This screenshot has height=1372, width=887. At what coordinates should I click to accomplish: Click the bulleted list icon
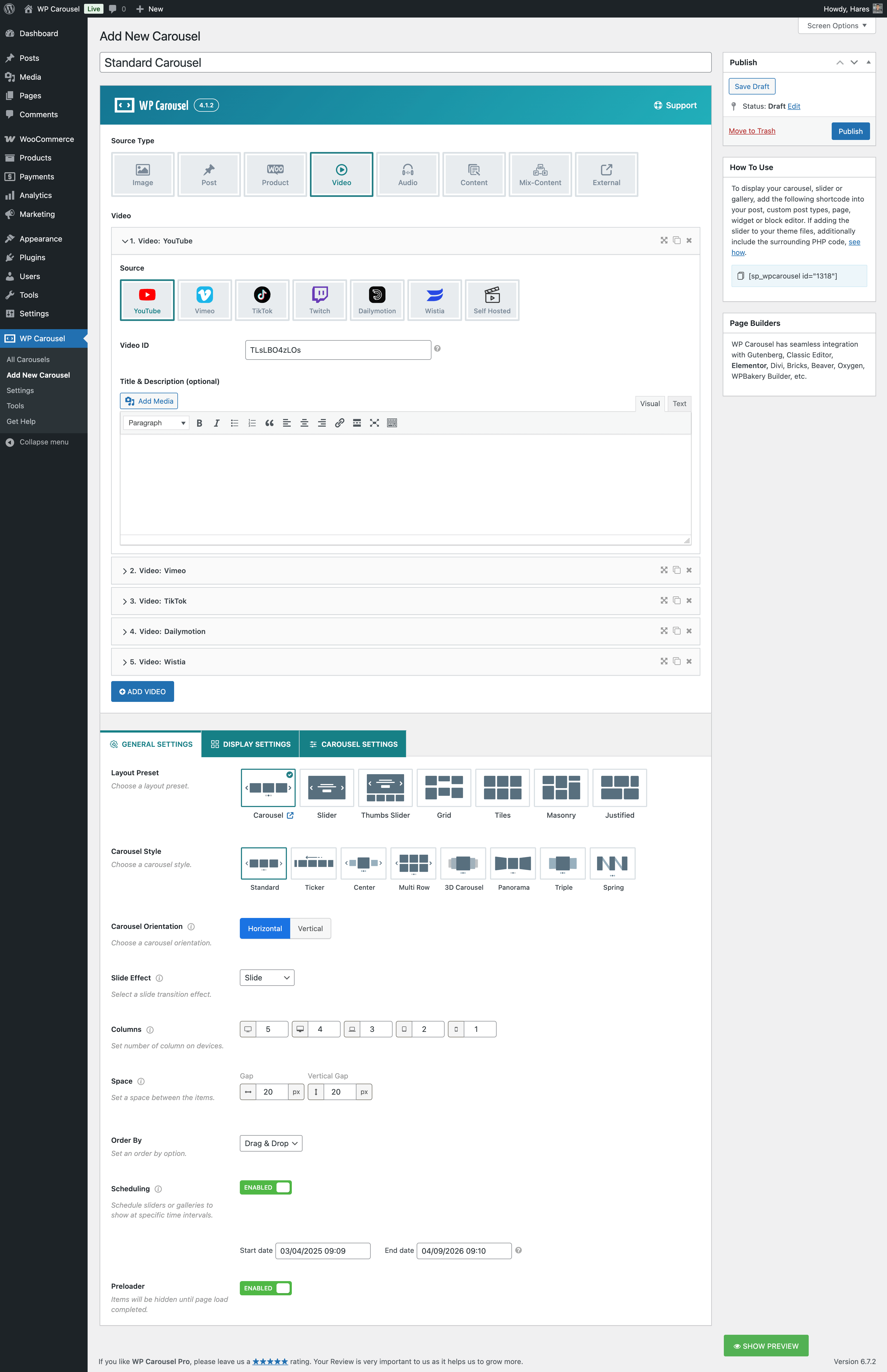coord(234,423)
